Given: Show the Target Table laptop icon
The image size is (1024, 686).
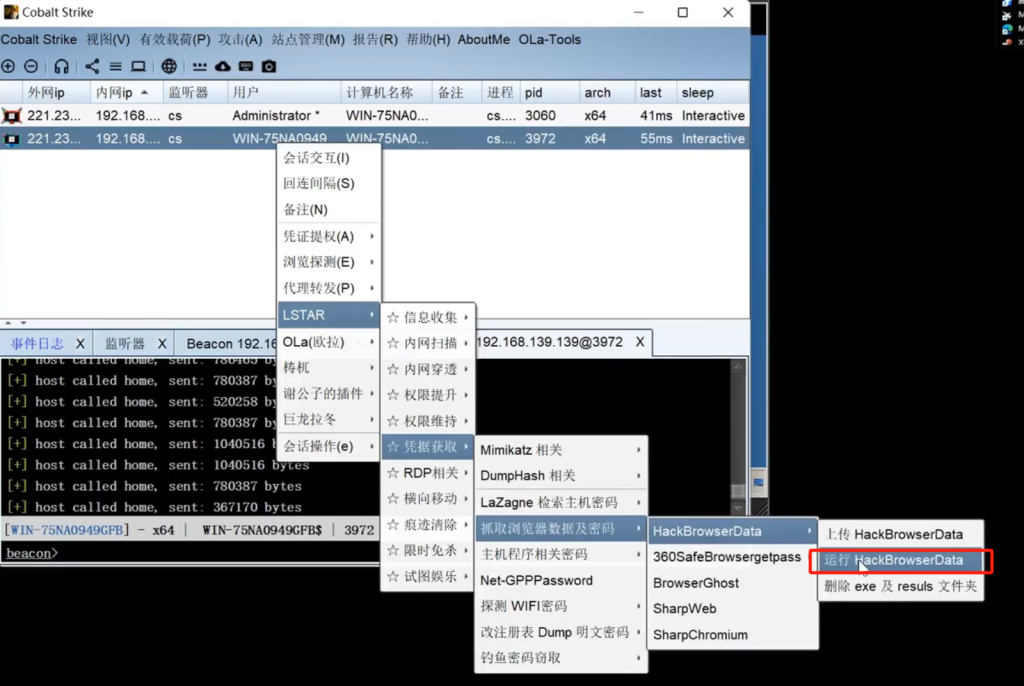Looking at the screenshot, I should pyautogui.click(x=138, y=66).
